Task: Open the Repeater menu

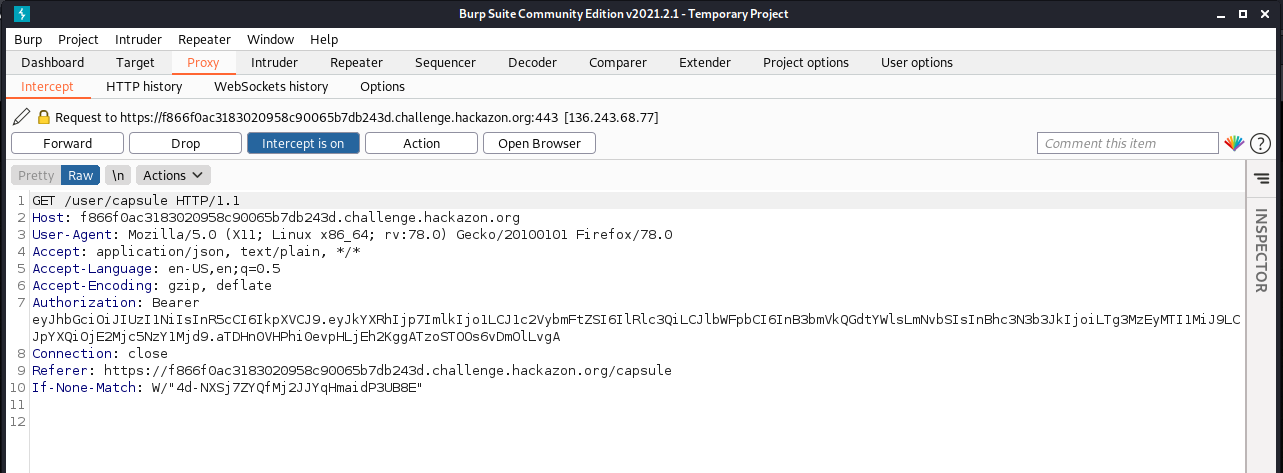Action: [x=204, y=39]
